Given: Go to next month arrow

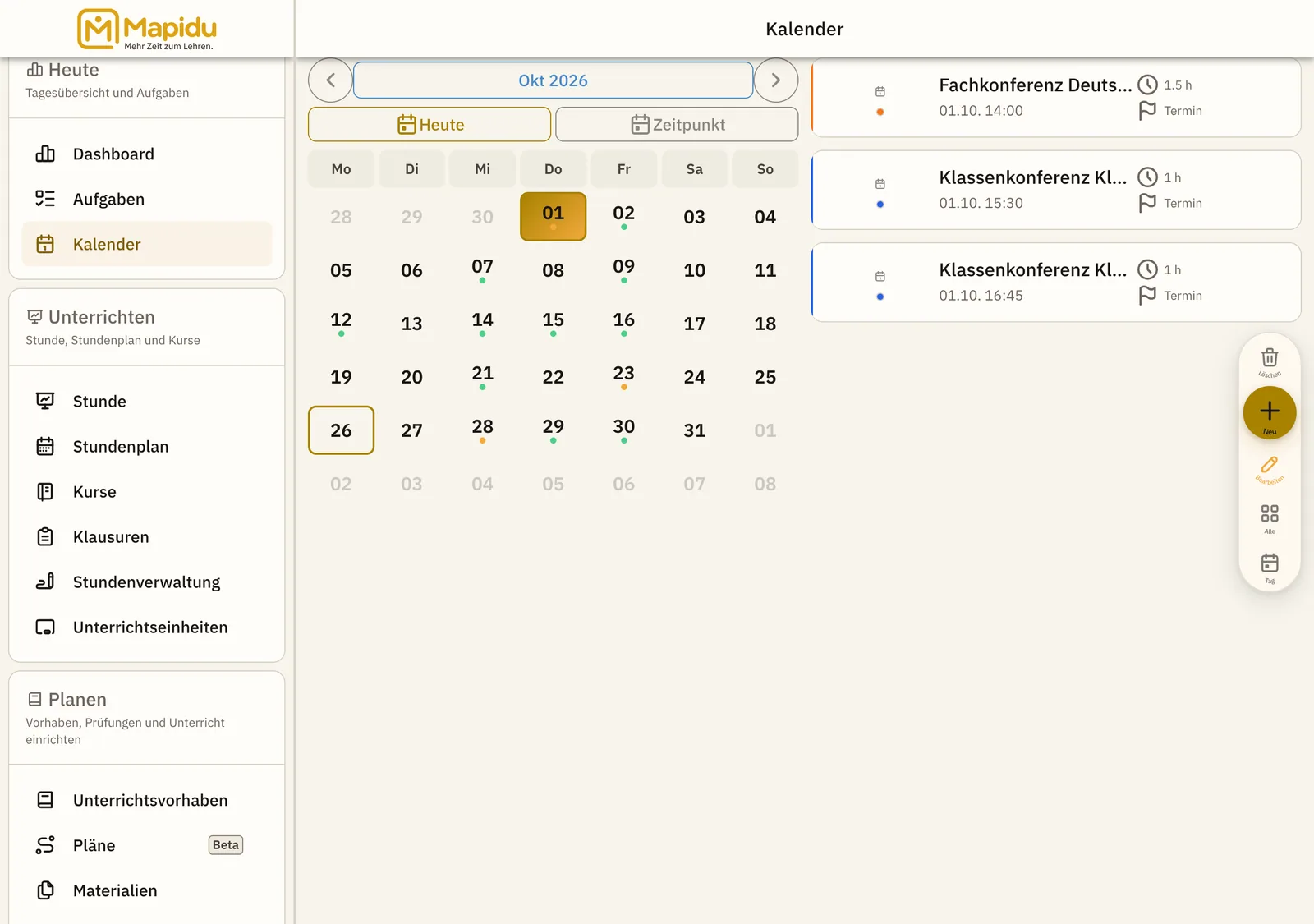Looking at the screenshot, I should (x=776, y=80).
